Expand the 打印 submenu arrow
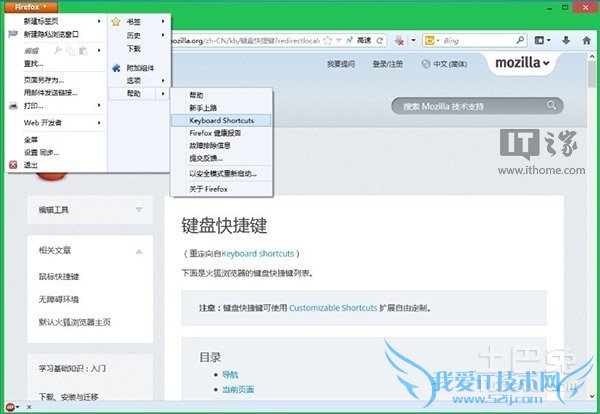 (99, 105)
